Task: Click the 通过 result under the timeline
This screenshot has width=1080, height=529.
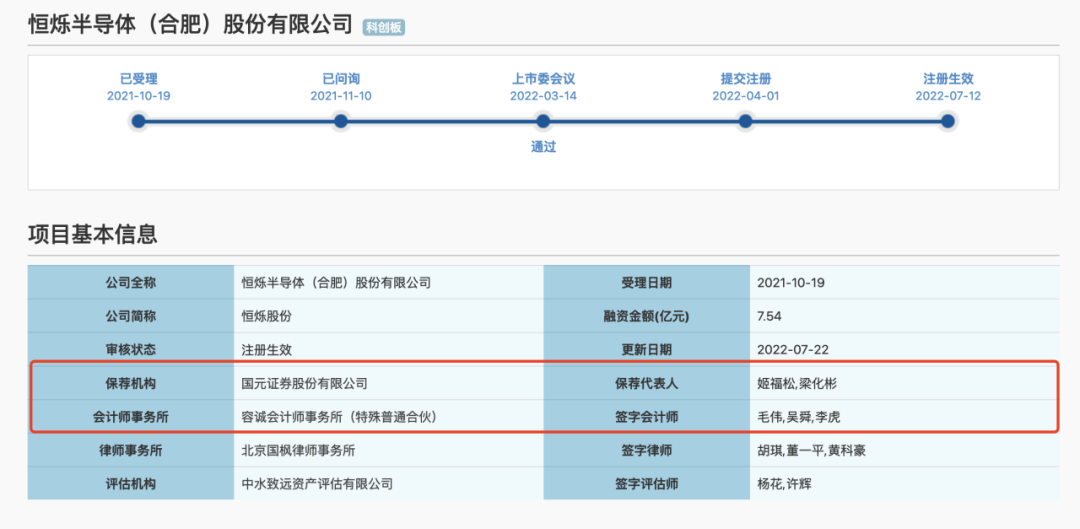Action: point(543,147)
